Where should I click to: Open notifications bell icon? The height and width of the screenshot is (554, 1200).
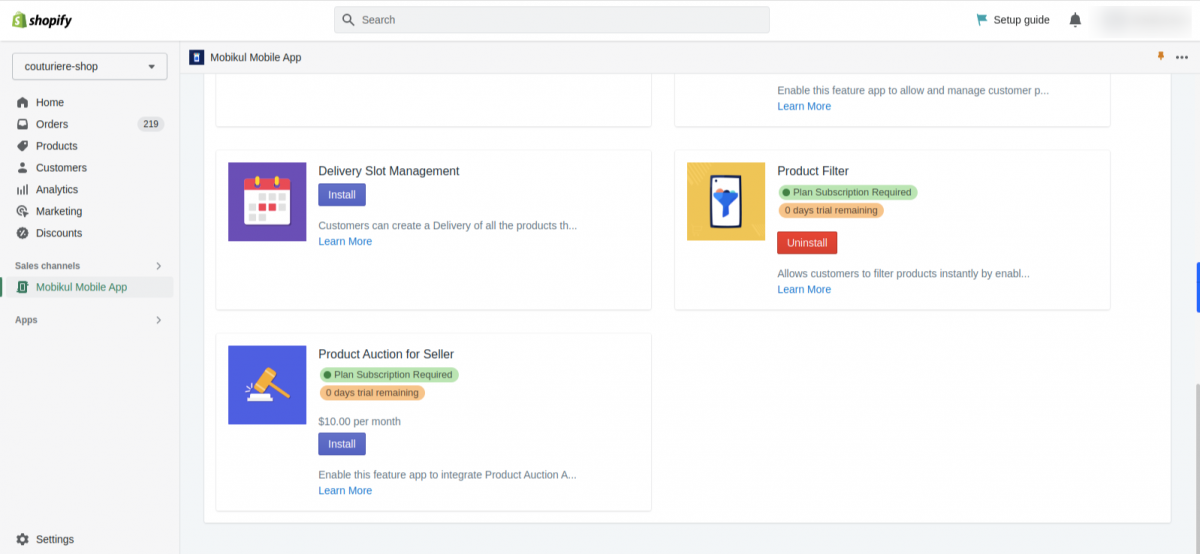[1075, 20]
